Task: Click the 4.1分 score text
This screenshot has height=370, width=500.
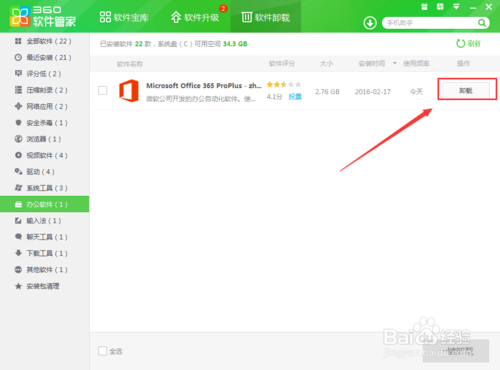Action: pos(274,97)
